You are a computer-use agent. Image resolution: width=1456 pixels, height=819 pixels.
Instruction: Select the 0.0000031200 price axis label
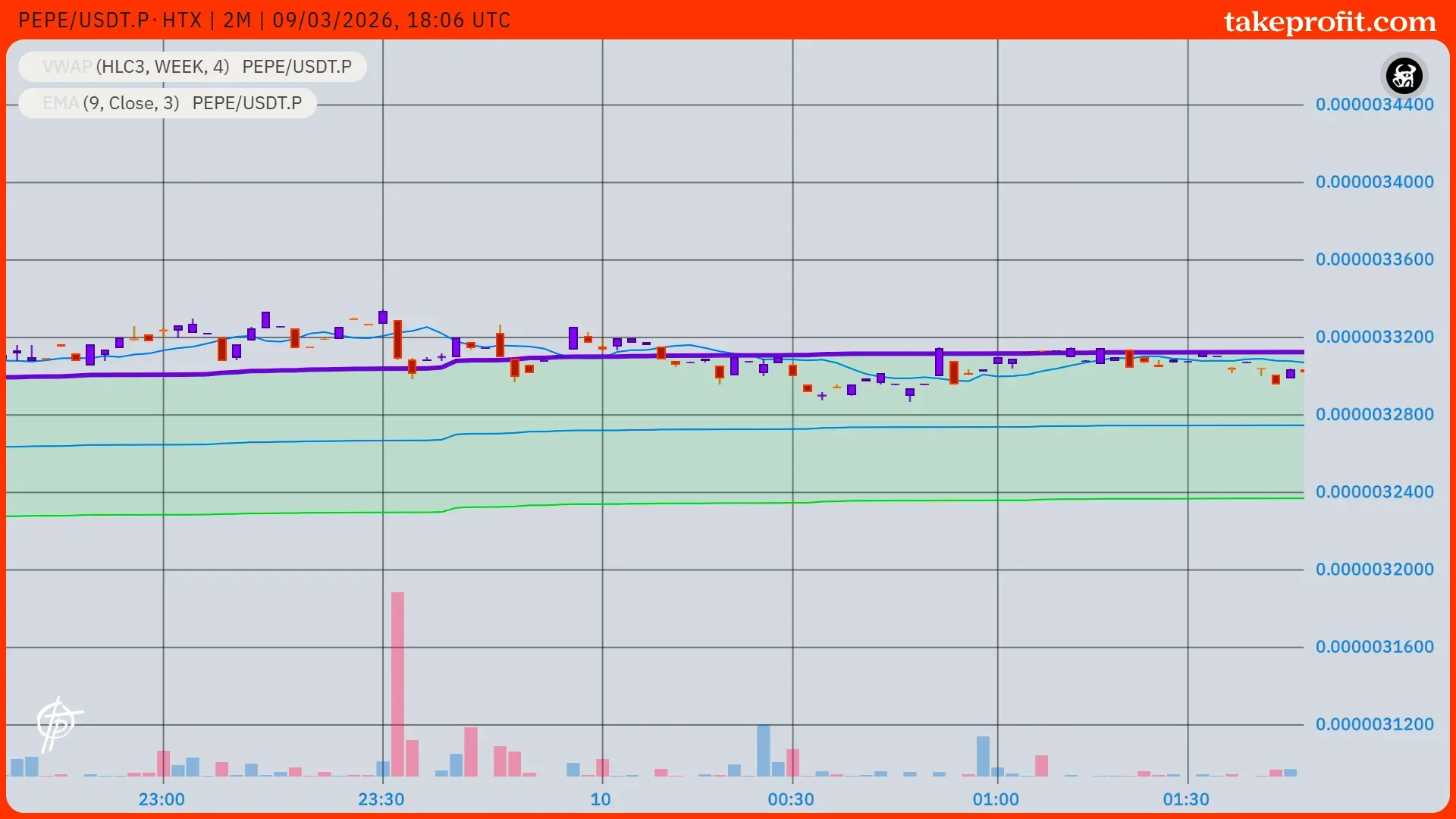(x=1374, y=724)
